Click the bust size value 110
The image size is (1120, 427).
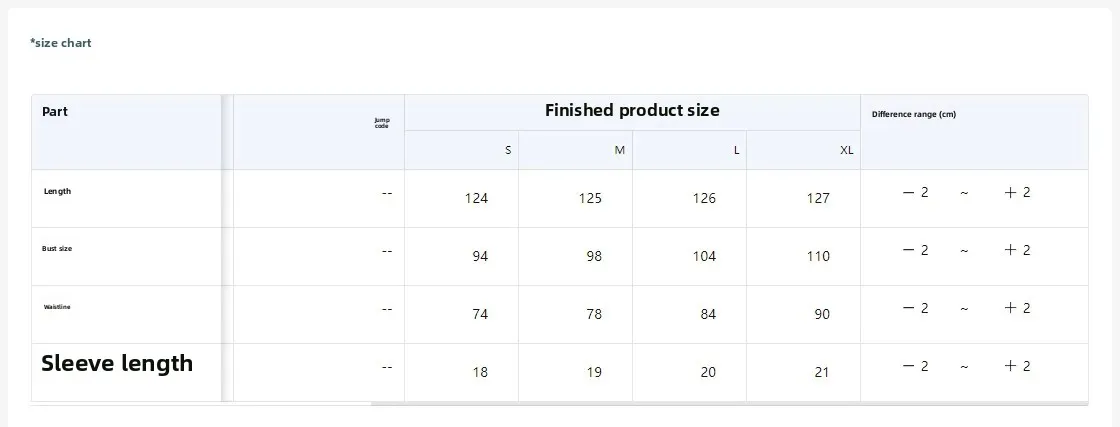pyautogui.click(x=818, y=256)
